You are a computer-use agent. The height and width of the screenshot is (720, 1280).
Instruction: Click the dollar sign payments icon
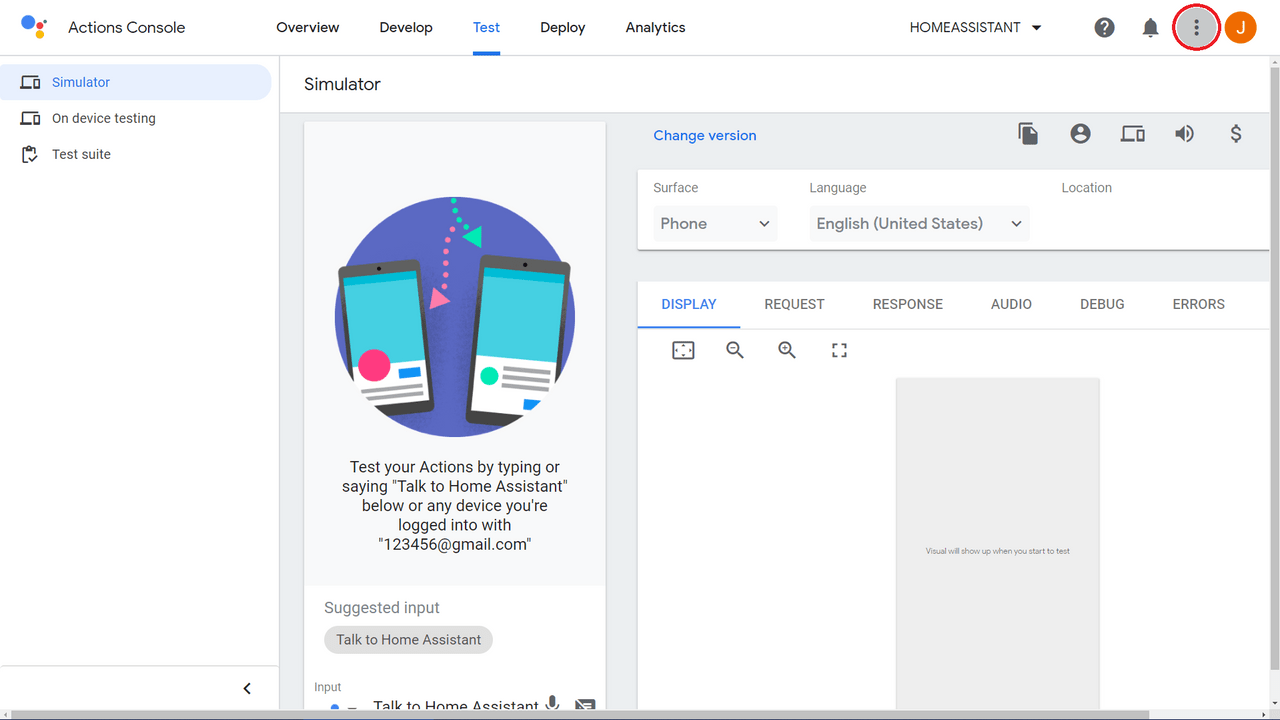pyautogui.click(x=1236, y=134)
